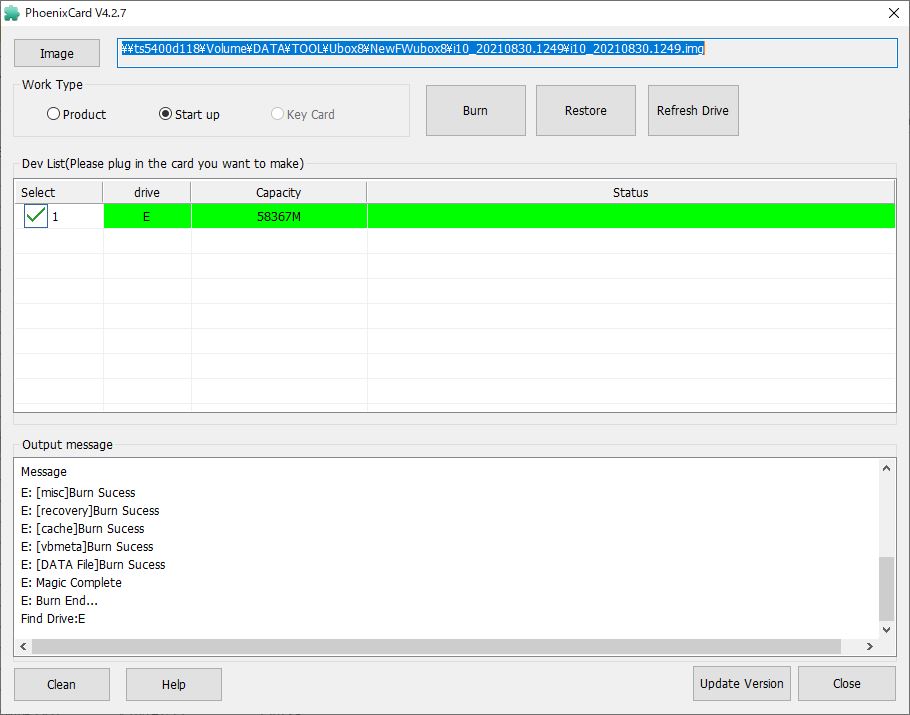Close the PhoenixCard window with X
Image resolution: width=910 pixels, height=715 pixels.
pyautogui.click(x=894, y=13)
